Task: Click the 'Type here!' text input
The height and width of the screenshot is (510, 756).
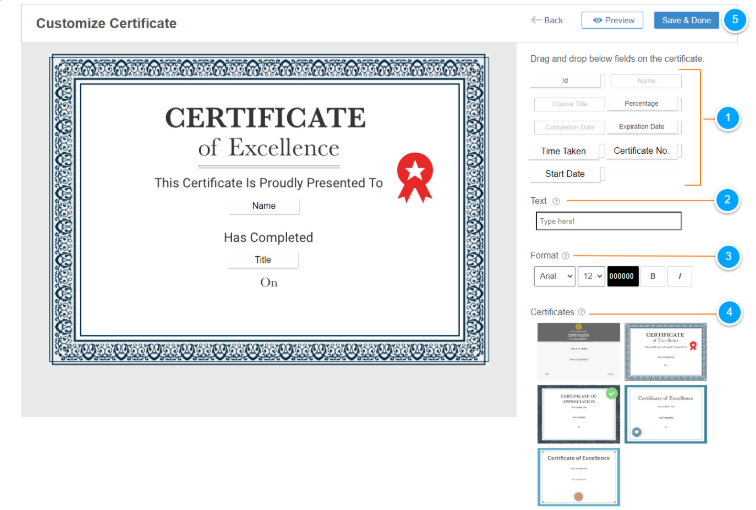Action: coord(607,221)
